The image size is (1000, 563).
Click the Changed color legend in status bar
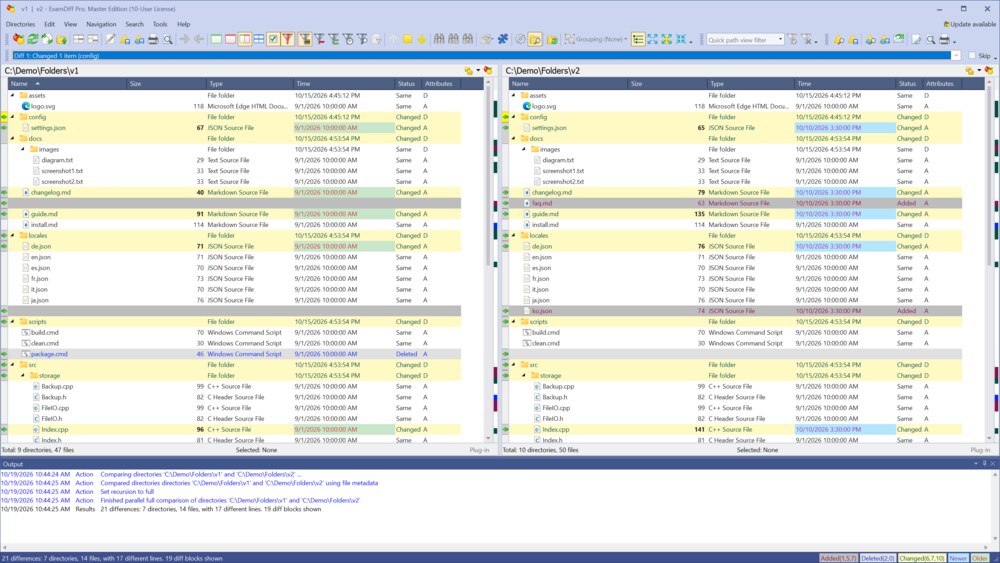click(x=922, y=558)
